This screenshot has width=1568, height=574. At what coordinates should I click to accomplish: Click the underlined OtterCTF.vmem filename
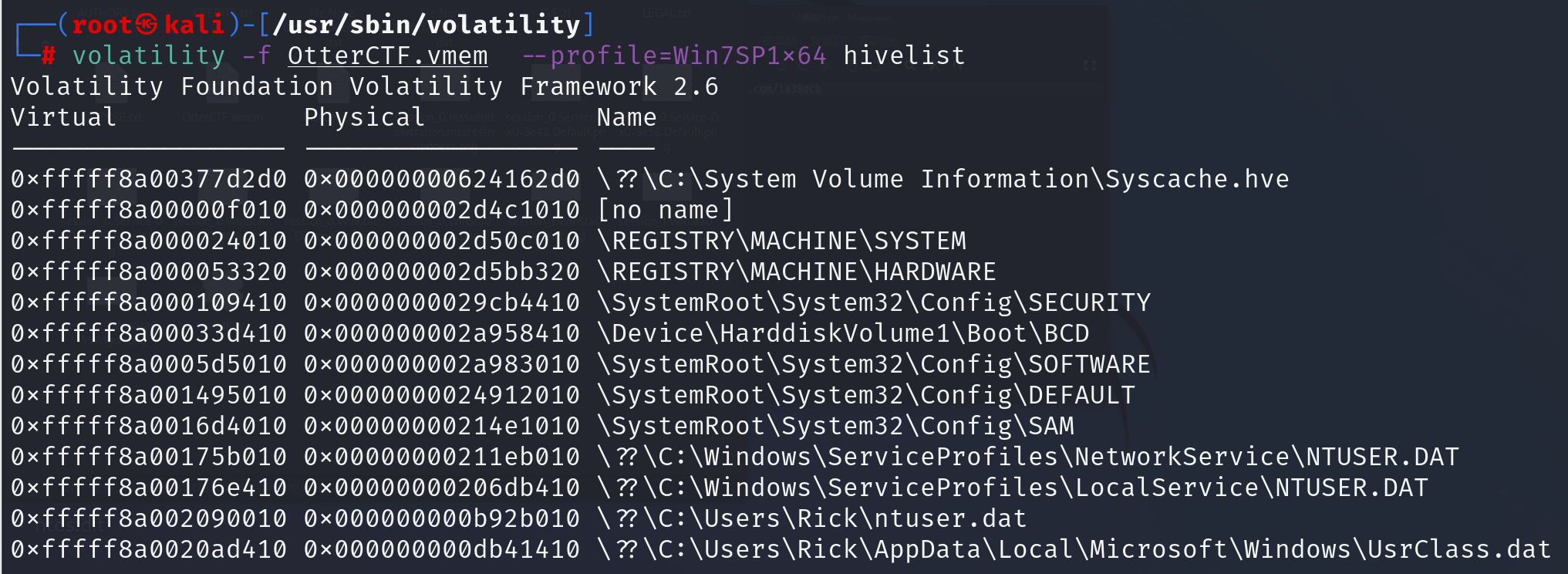click(388, 56)
